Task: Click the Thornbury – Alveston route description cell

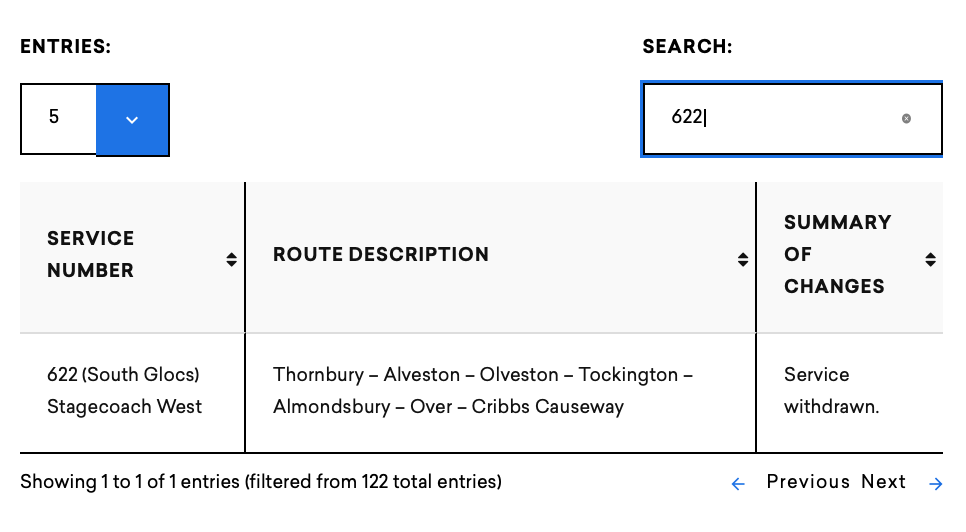Action: (x=483, y=391)
